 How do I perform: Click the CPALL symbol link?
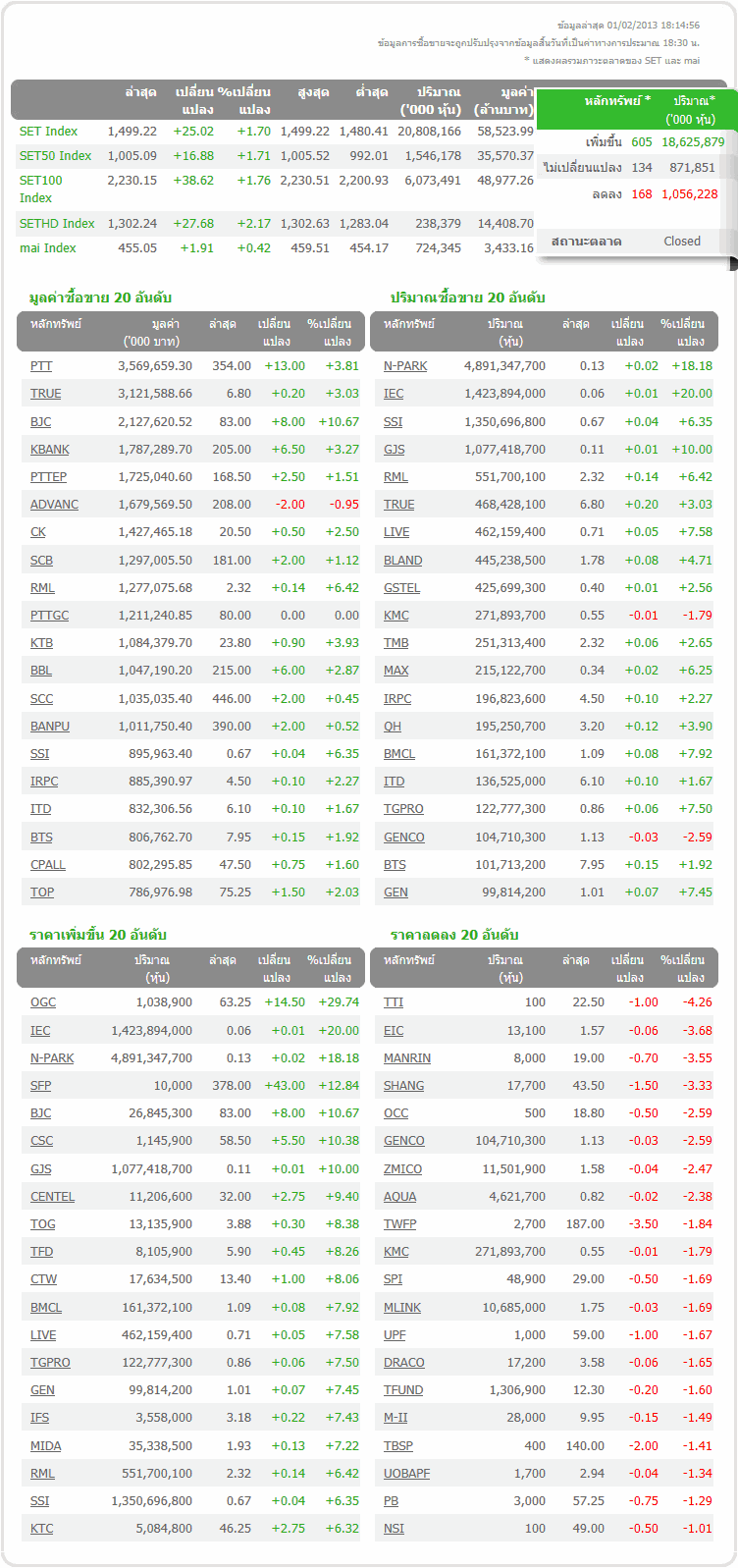pyautogui.click(x=48, y=865)
